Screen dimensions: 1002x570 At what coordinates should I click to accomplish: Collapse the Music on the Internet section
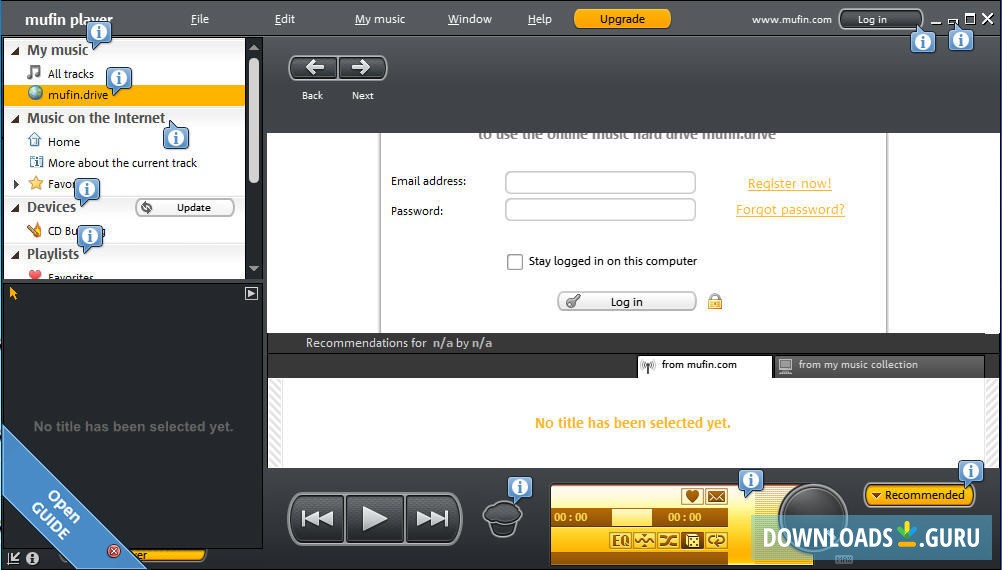pyautogui.click(x=15, y=119)
